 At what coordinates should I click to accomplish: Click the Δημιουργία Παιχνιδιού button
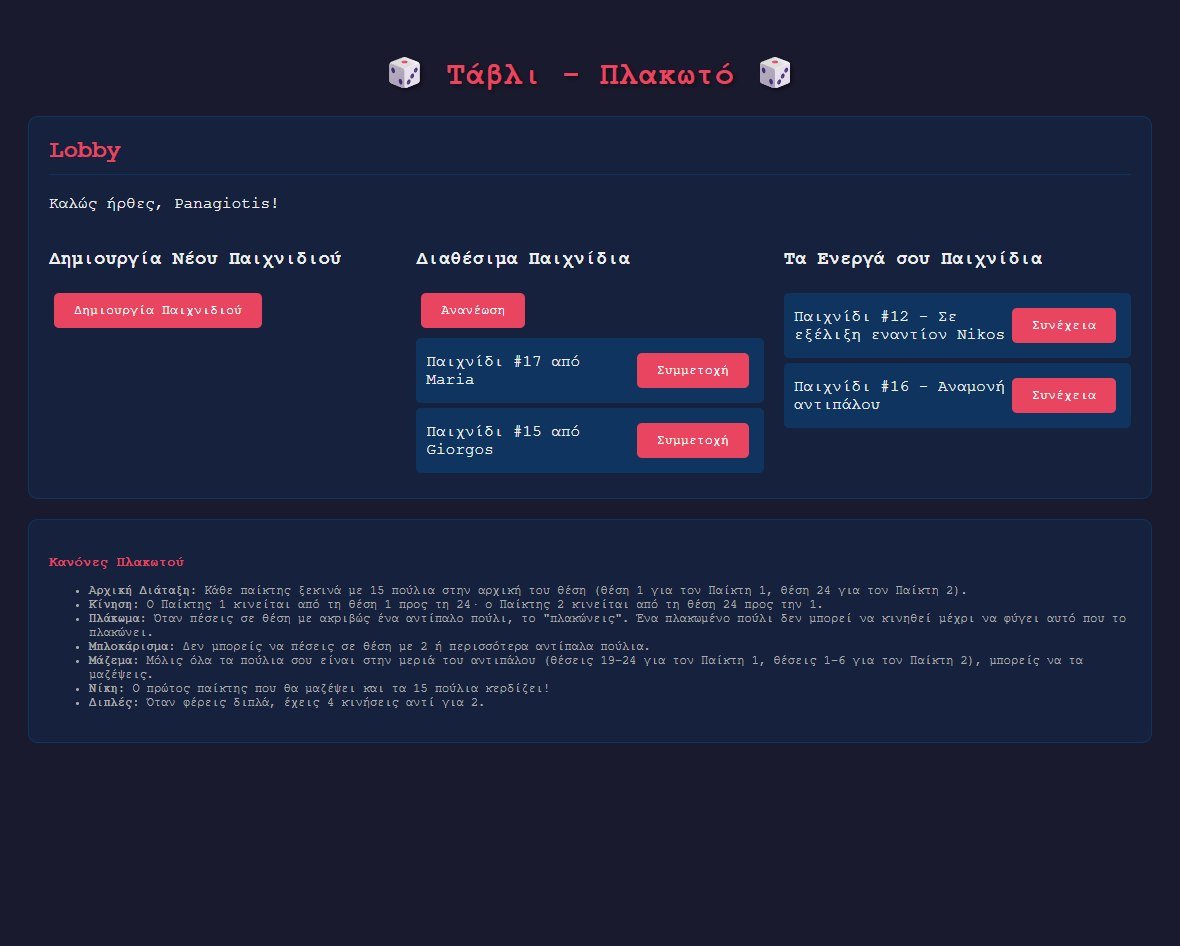coord(157,310)
